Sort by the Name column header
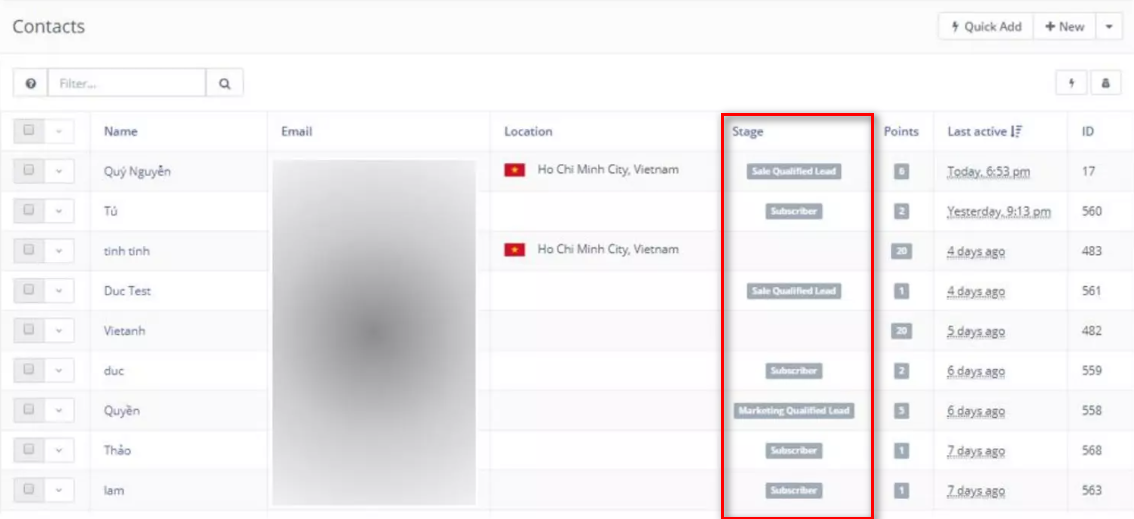This screenshot has width=1134, height=519. click(x=121, y=132)
